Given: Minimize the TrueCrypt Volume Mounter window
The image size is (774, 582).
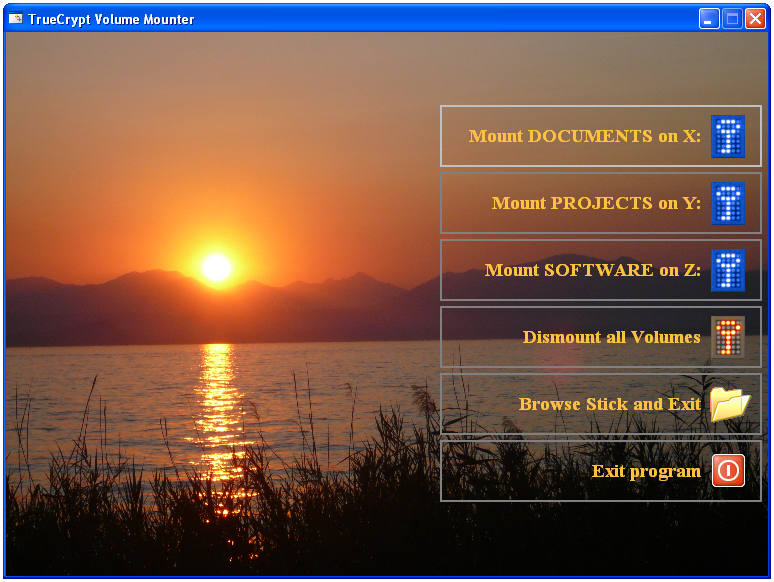Looking at the screenshot, I should click(709, 19).
